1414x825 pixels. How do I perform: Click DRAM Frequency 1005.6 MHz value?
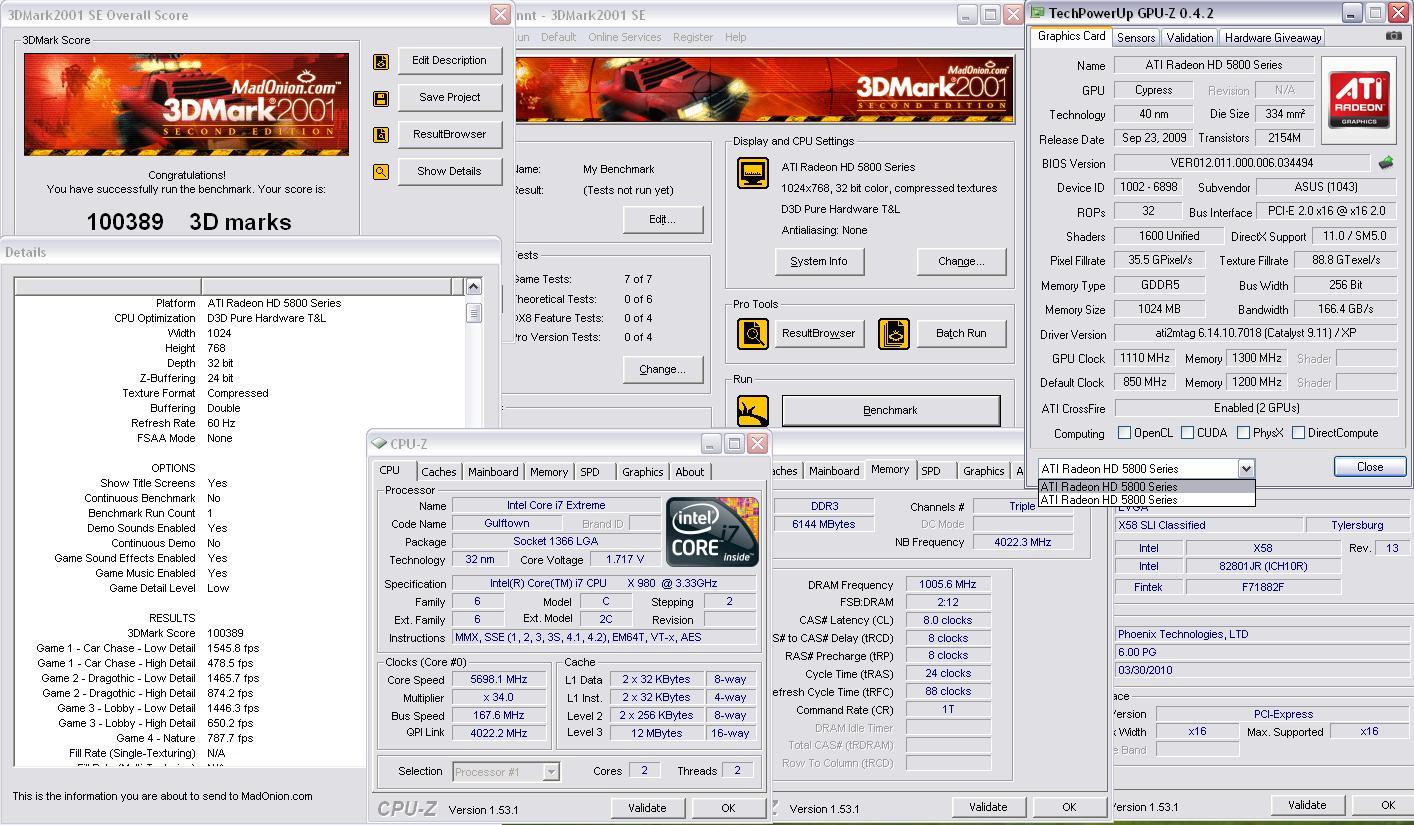pos(948,584)
